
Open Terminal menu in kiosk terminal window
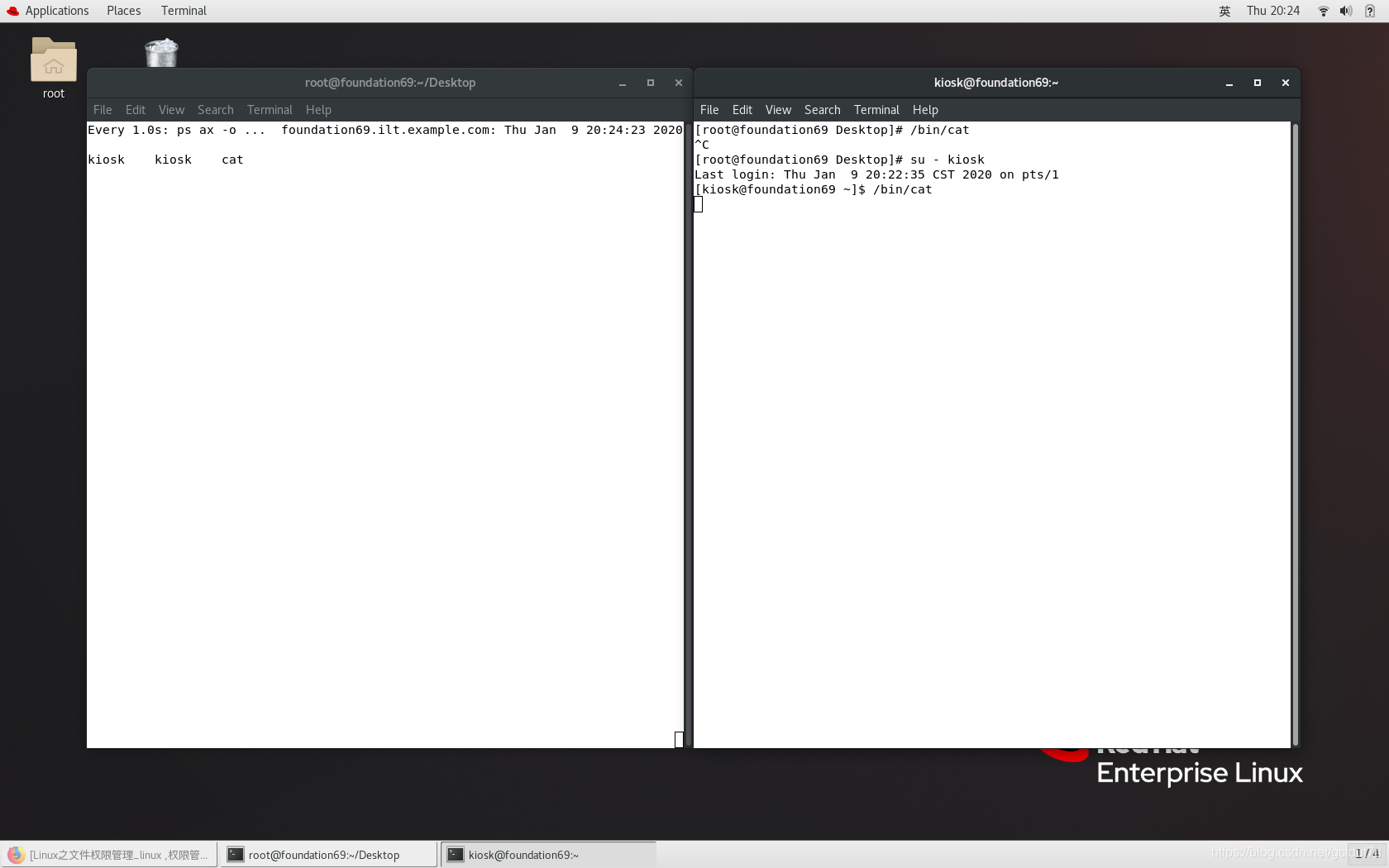(876, 110)
